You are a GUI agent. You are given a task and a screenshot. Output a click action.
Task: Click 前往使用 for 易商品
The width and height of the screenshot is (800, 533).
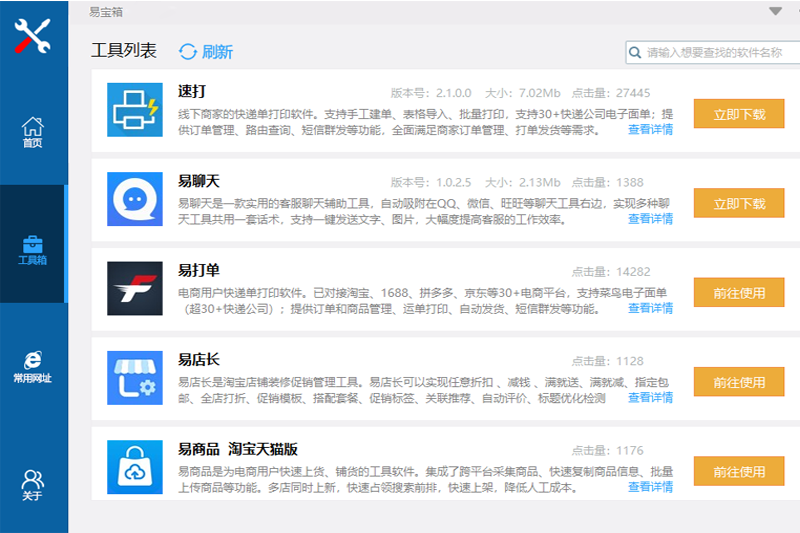739,472
